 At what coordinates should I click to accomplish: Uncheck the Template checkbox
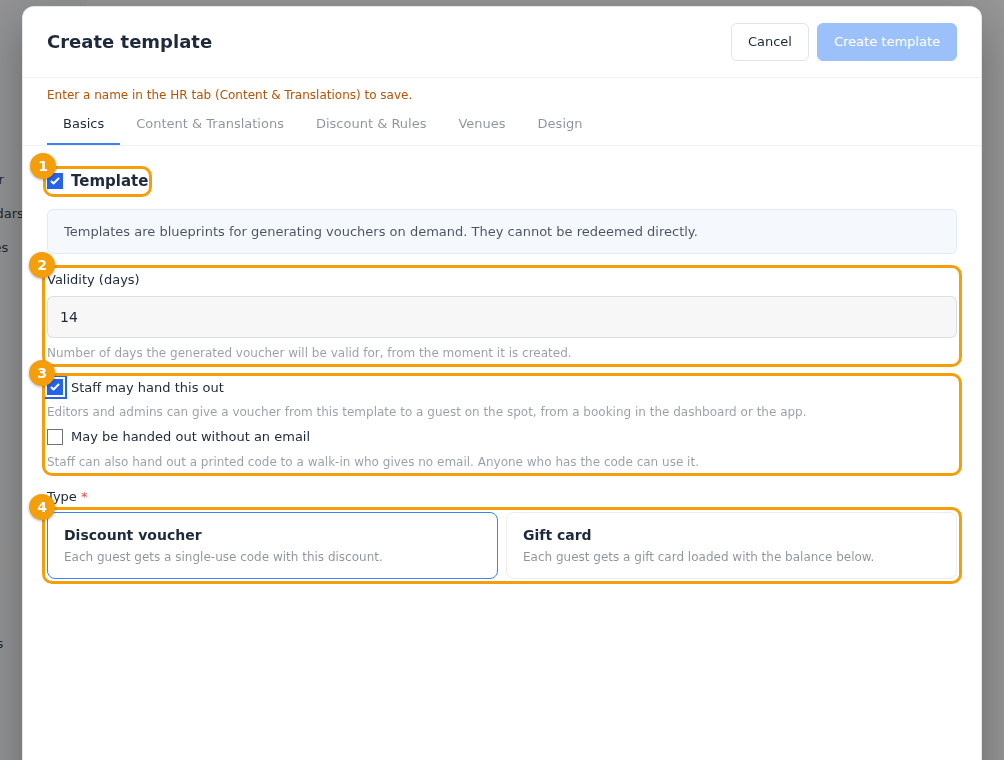coord(55,181)
